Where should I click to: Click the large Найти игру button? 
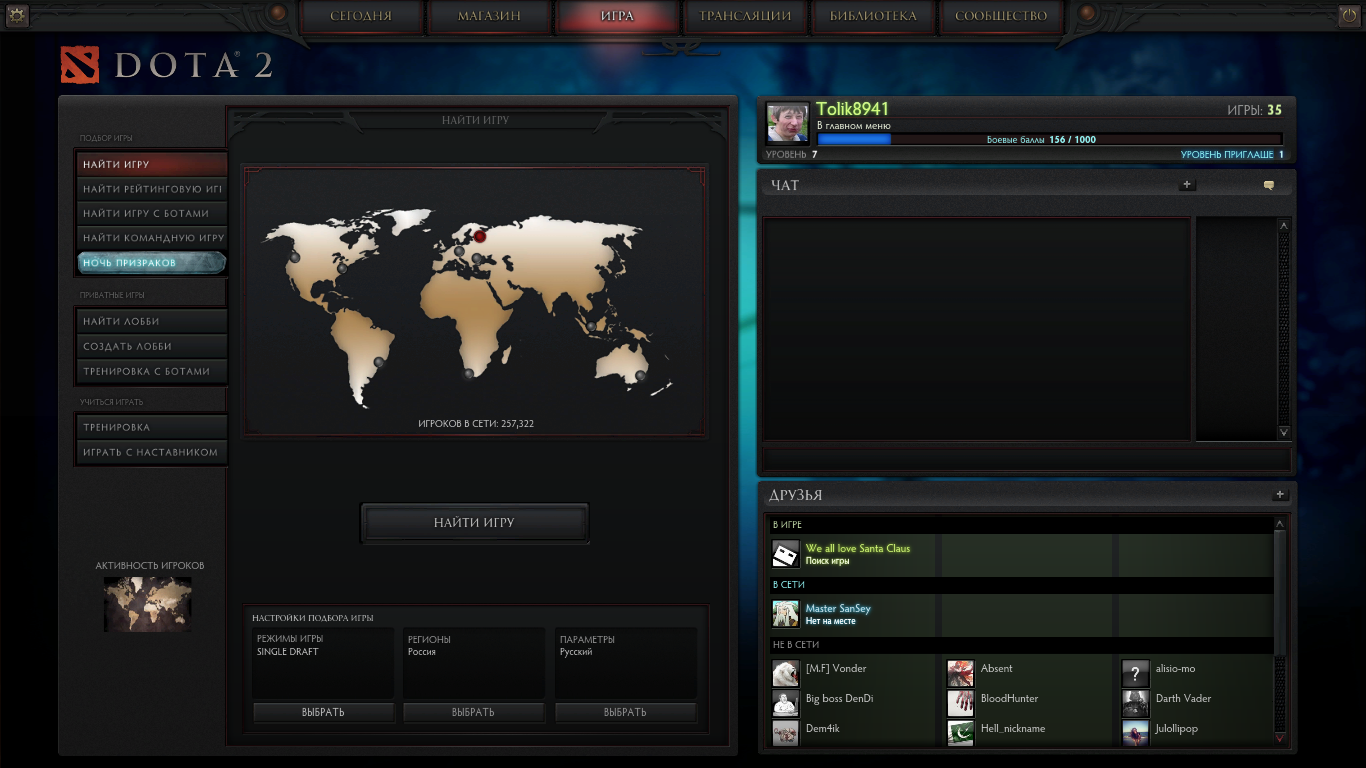(474, 523)
